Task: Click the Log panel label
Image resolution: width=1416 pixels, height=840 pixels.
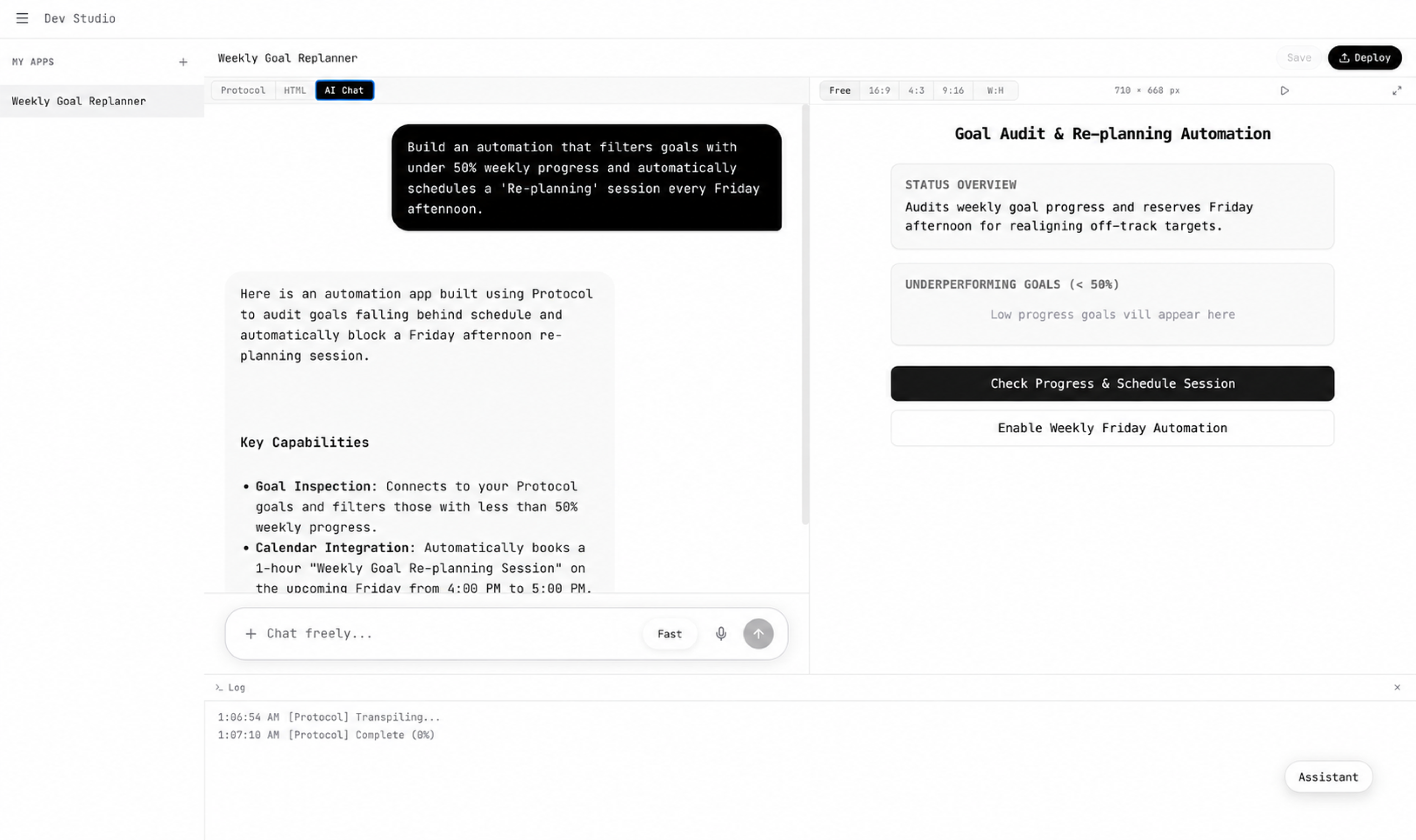Action: [236, 688]
